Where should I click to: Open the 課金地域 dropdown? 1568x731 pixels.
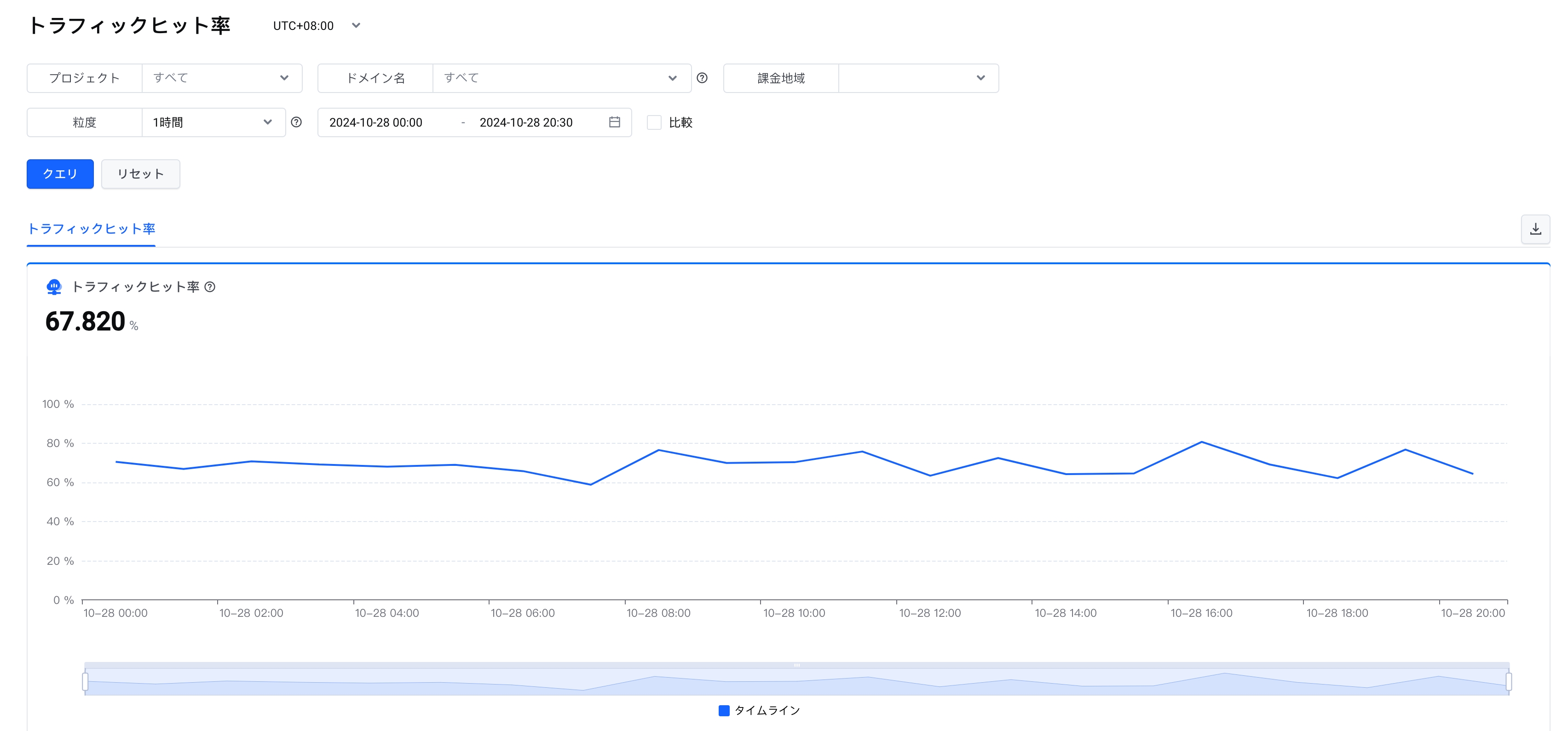[x=918, y=78]
